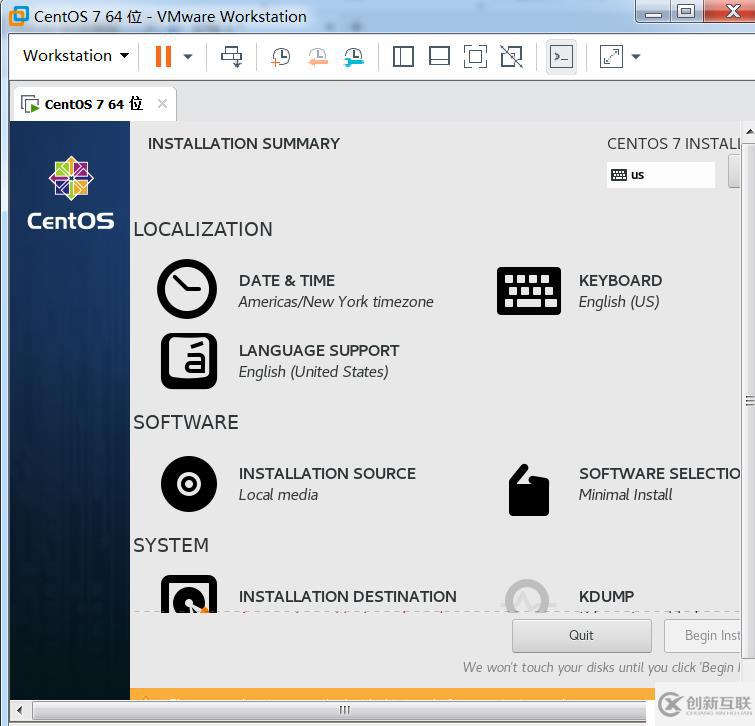Pause the virtual machine
This screenshot has height=726, width=755.
[163, 56]
